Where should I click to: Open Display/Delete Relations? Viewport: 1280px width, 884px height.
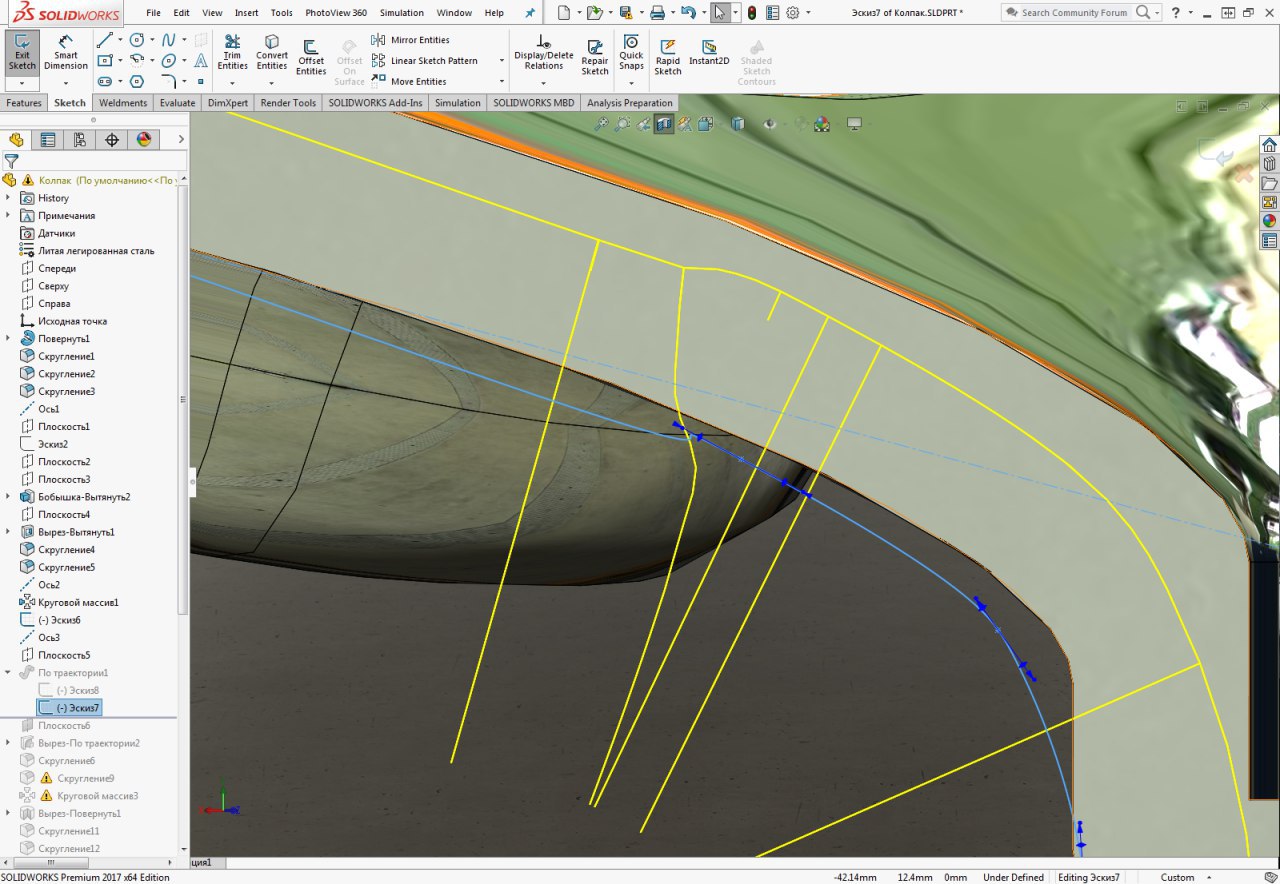[543, 52]
